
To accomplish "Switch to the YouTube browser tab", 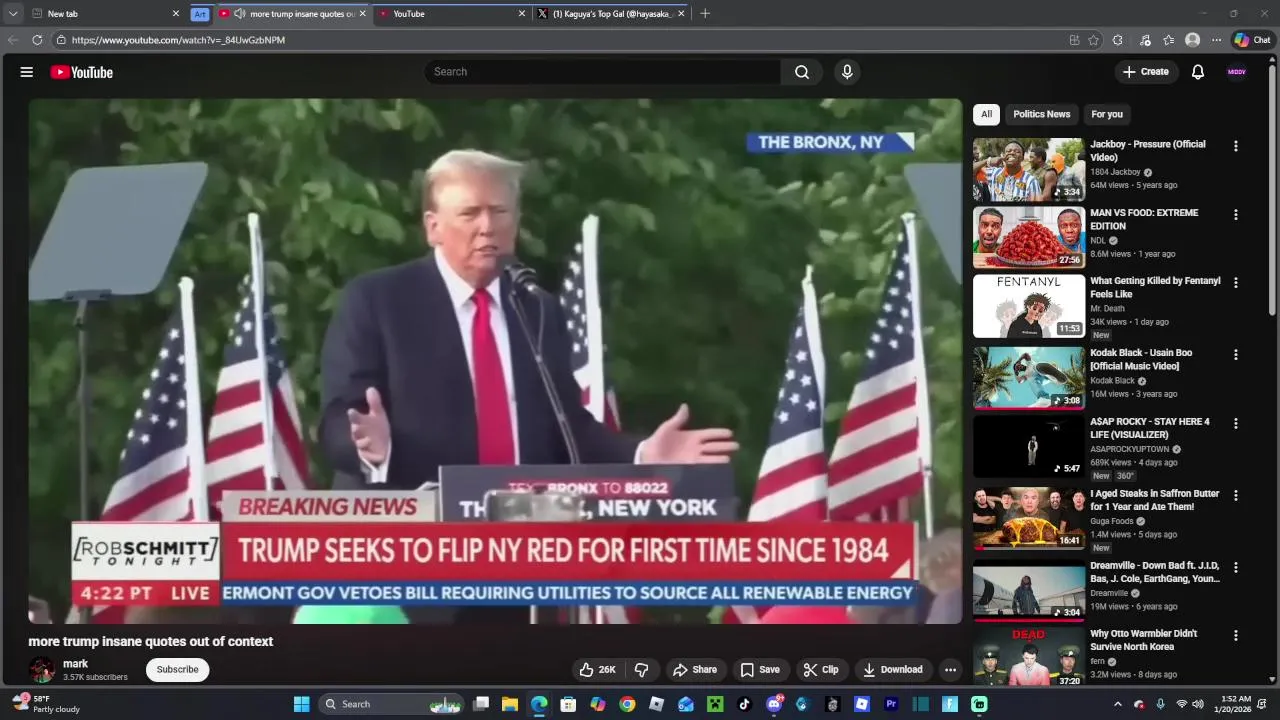I will click(452, 14).
